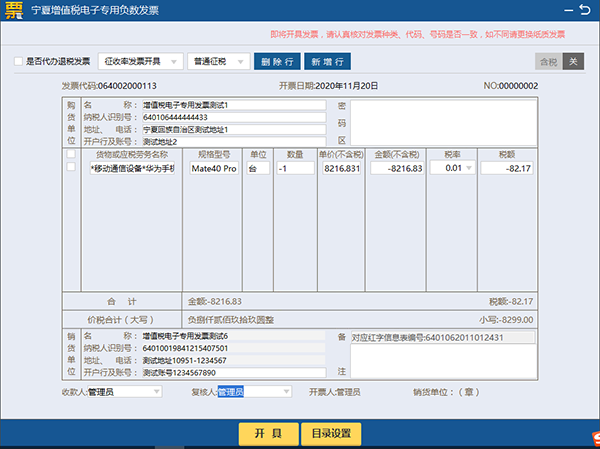This screenshot has width=600, height=449.
Task: Click seller address 测试地址10951-1234567
Action: pos(184,360)
